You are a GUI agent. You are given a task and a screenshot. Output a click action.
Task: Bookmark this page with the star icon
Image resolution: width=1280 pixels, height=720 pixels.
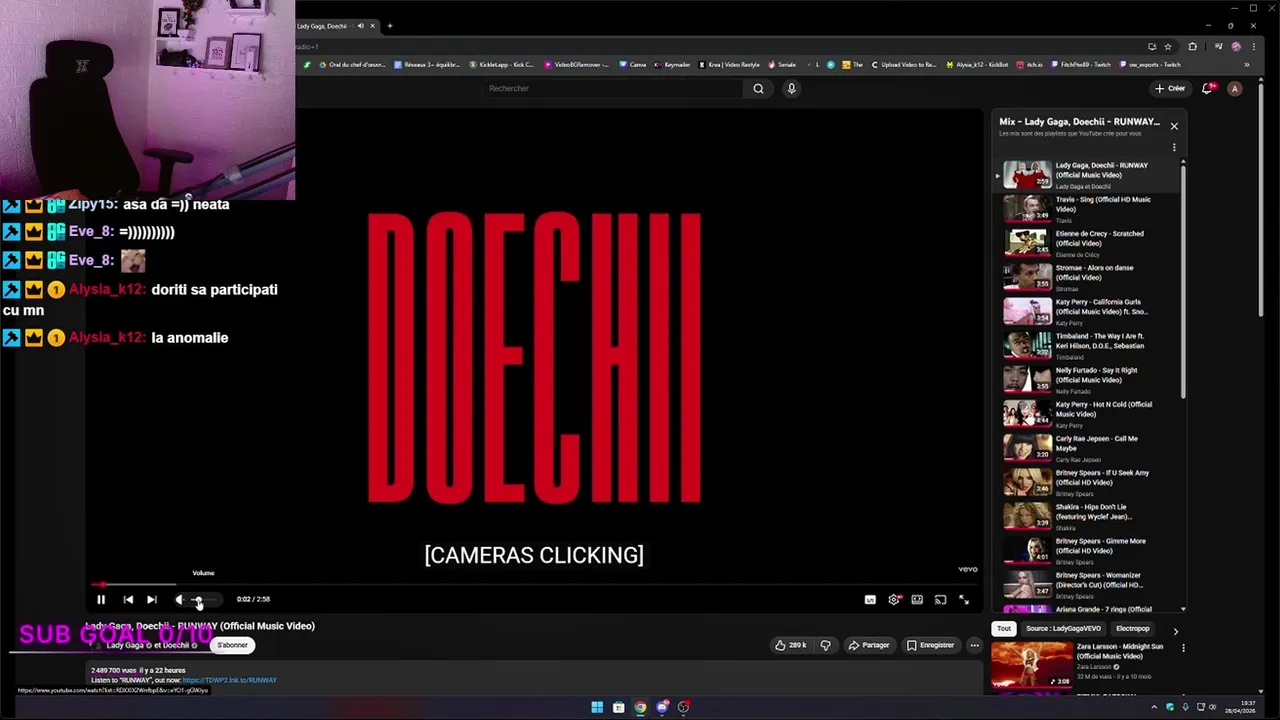(x=1168, y=46)
